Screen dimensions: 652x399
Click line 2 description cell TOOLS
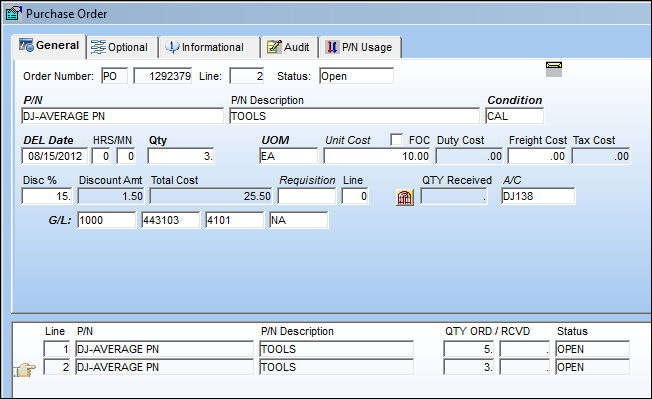[x=336, y=367]
